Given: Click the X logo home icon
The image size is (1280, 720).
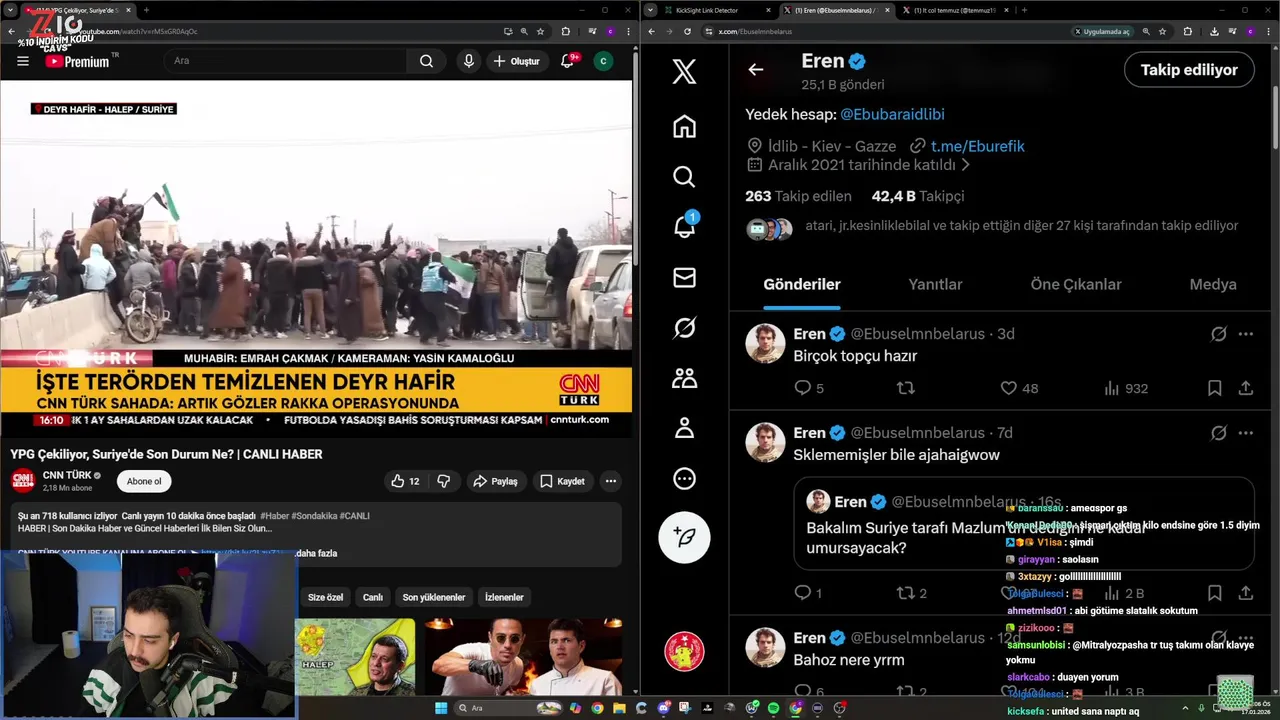Looking at the screenshot, I should click(684, 71).
